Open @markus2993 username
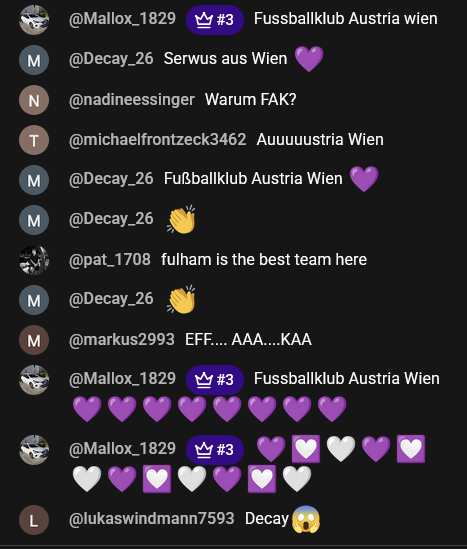This screenshot has width=467, height=549. point(122,340)
